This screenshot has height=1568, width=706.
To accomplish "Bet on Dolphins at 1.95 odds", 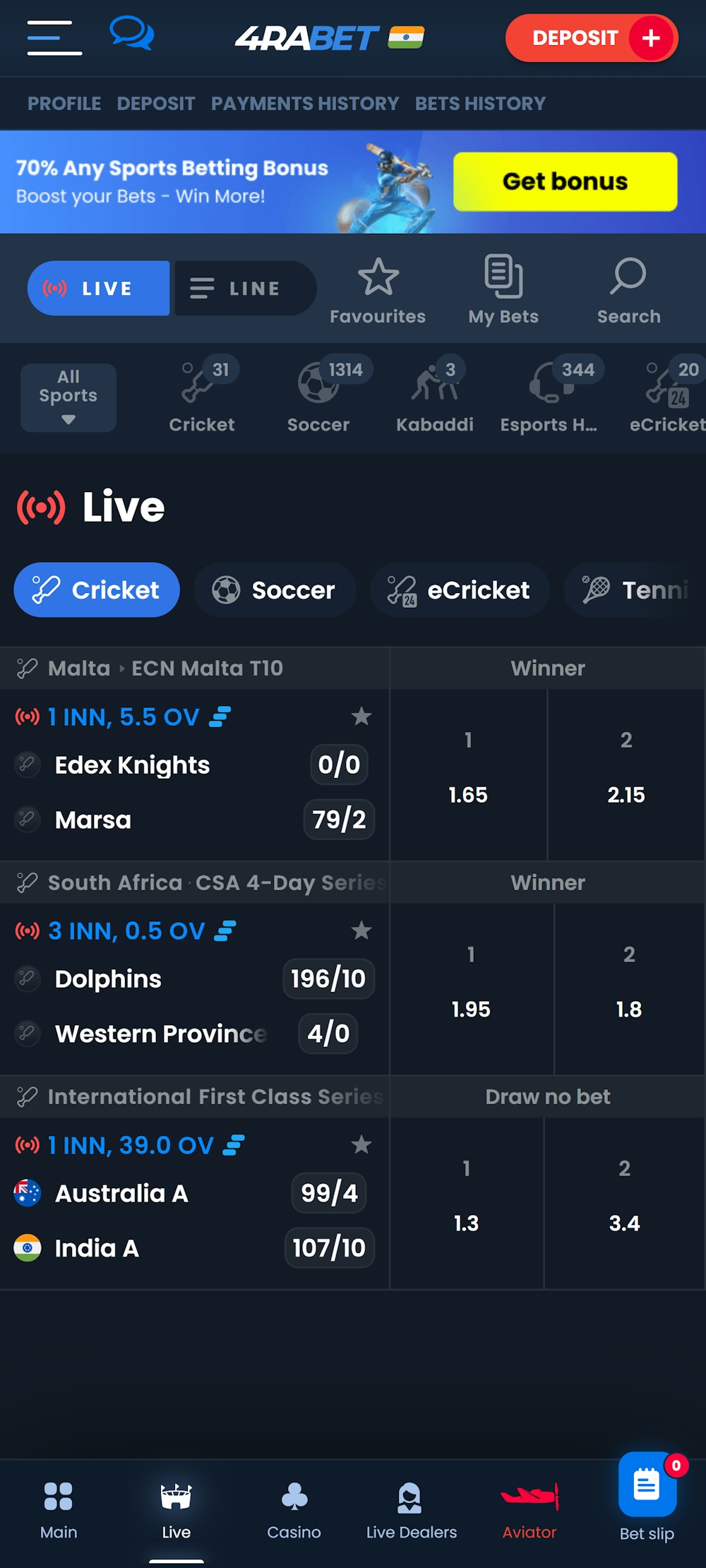I will (471, 988).
